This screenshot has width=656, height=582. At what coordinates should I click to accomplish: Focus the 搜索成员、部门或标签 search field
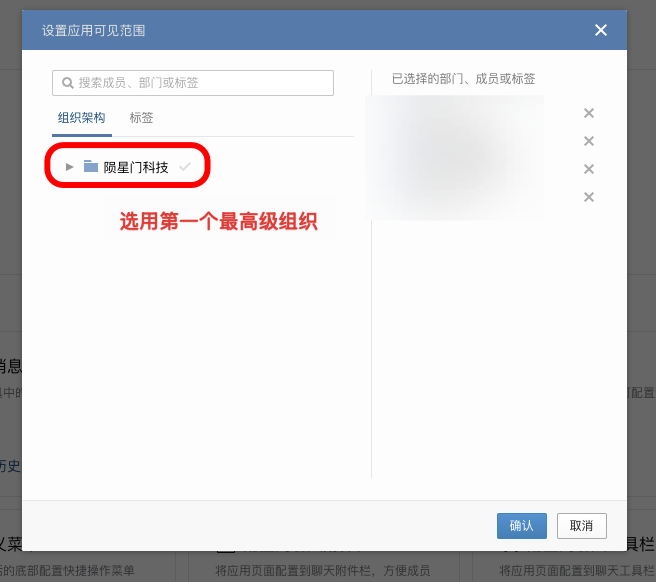200,83
